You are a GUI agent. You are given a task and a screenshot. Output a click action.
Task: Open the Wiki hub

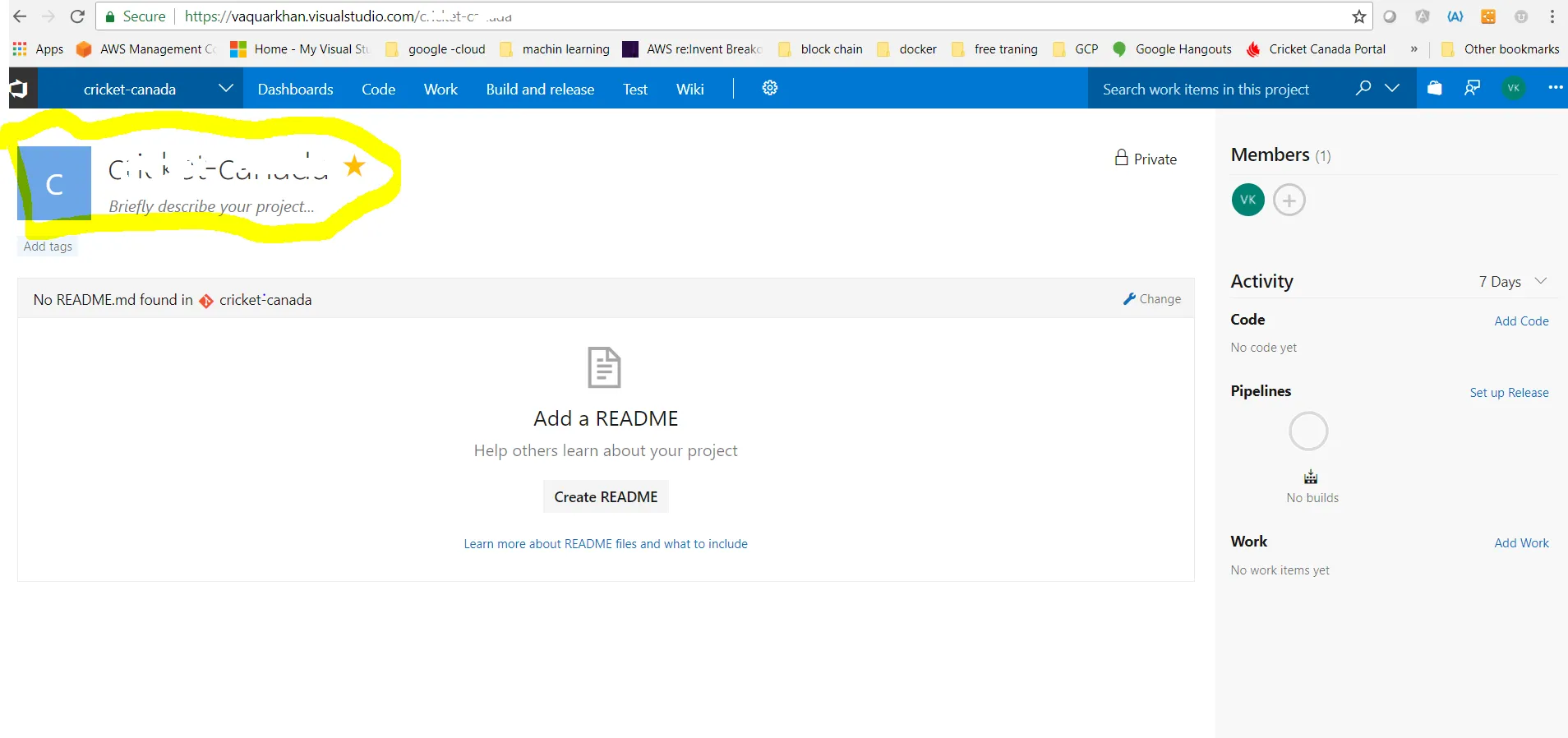[x=690, y=89]
